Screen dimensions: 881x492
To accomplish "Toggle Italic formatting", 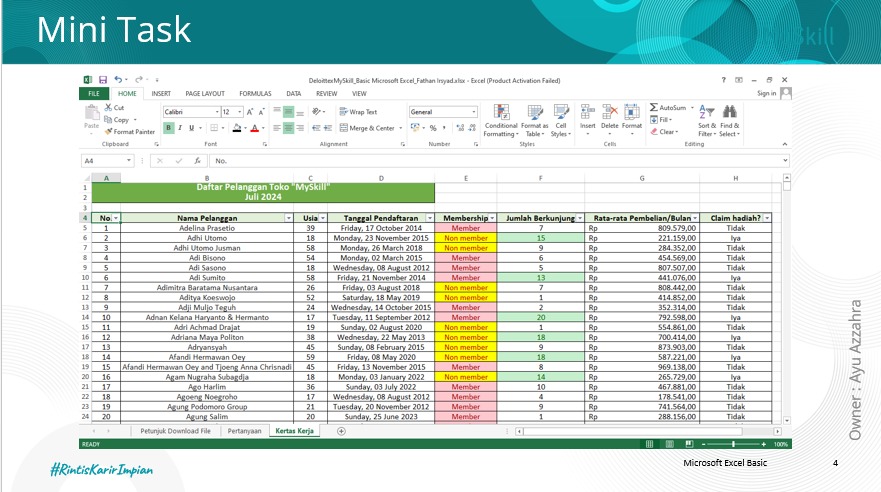I will pyautogui.click(x=180, y=128).
